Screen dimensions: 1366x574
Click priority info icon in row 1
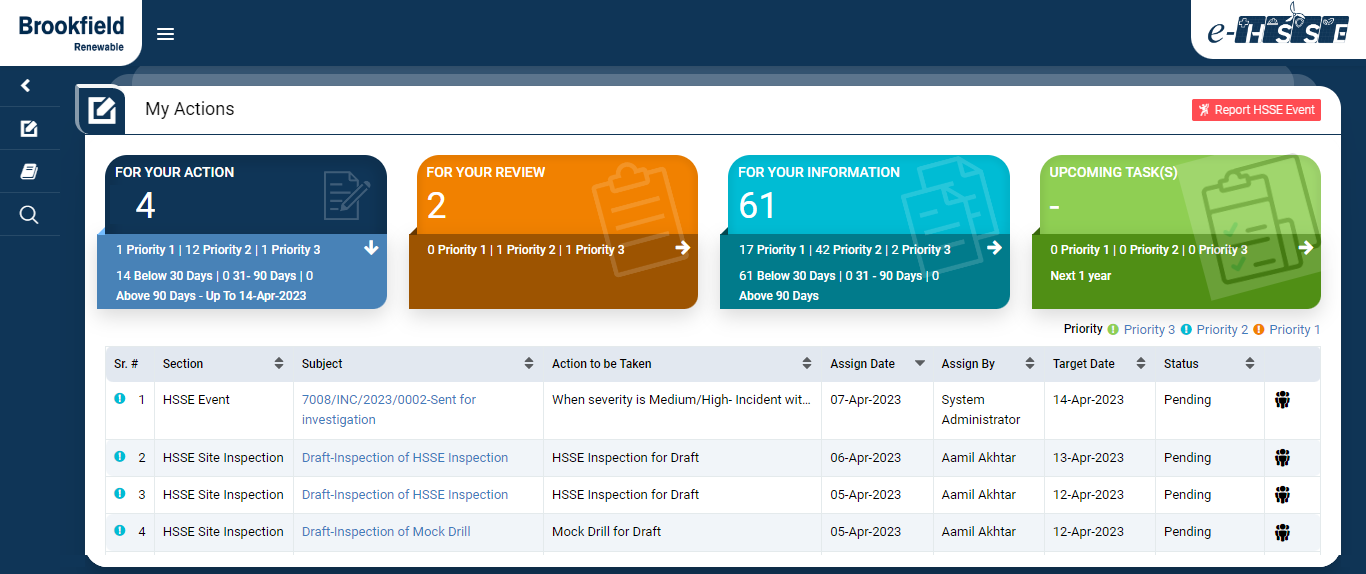(x=120, y=398)
